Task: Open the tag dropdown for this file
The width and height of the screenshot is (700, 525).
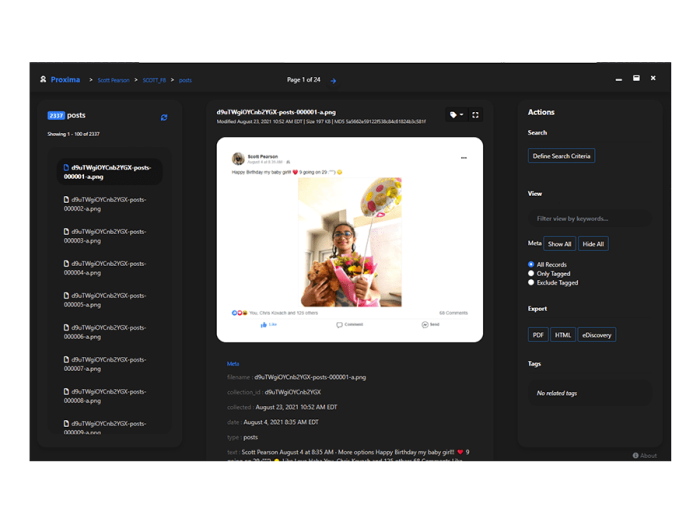Action: tap(456, 115)
